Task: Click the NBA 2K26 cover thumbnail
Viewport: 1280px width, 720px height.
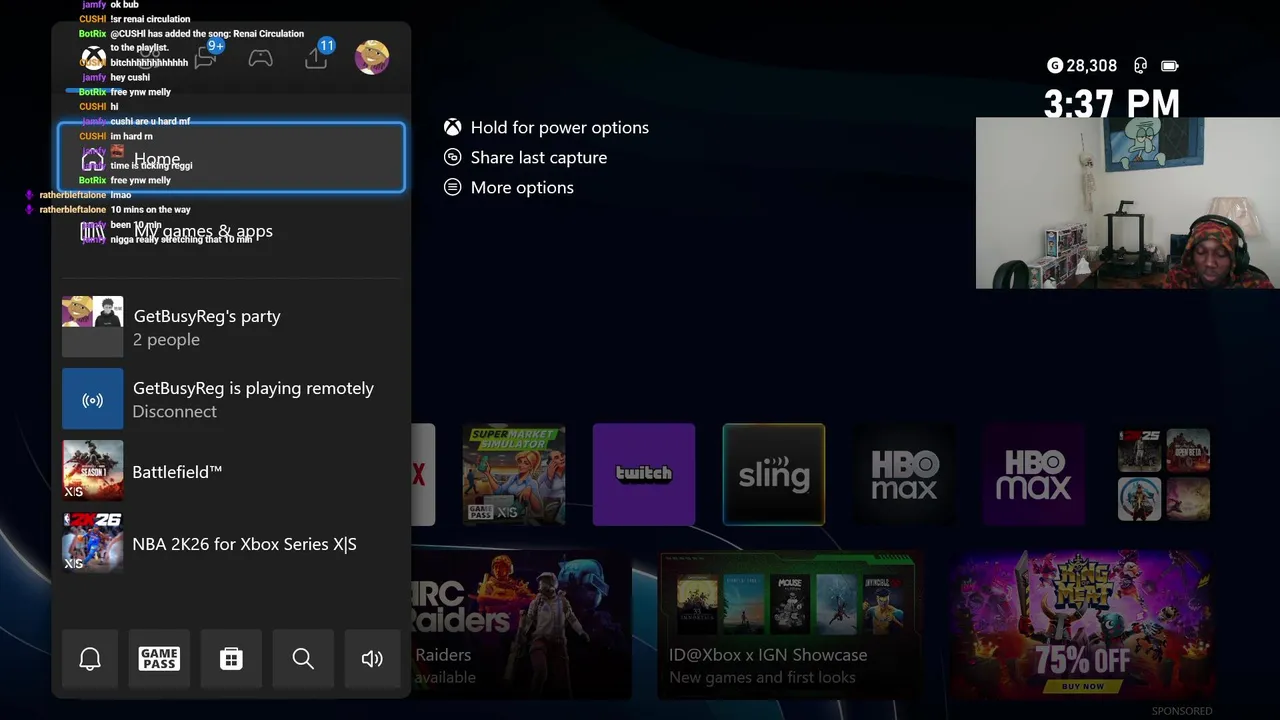Action: tap(92, 543)
